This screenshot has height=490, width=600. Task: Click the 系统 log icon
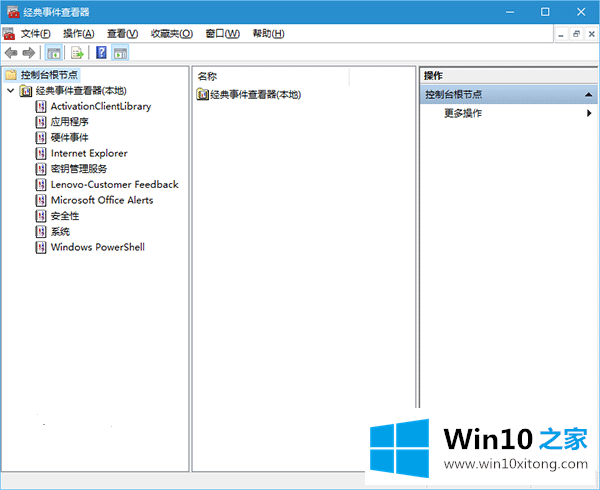(41, 232)
